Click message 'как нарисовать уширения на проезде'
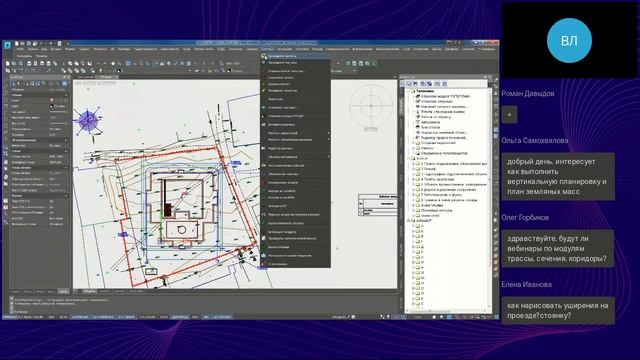This screenshot has width=640, height=360. (558, 311)
